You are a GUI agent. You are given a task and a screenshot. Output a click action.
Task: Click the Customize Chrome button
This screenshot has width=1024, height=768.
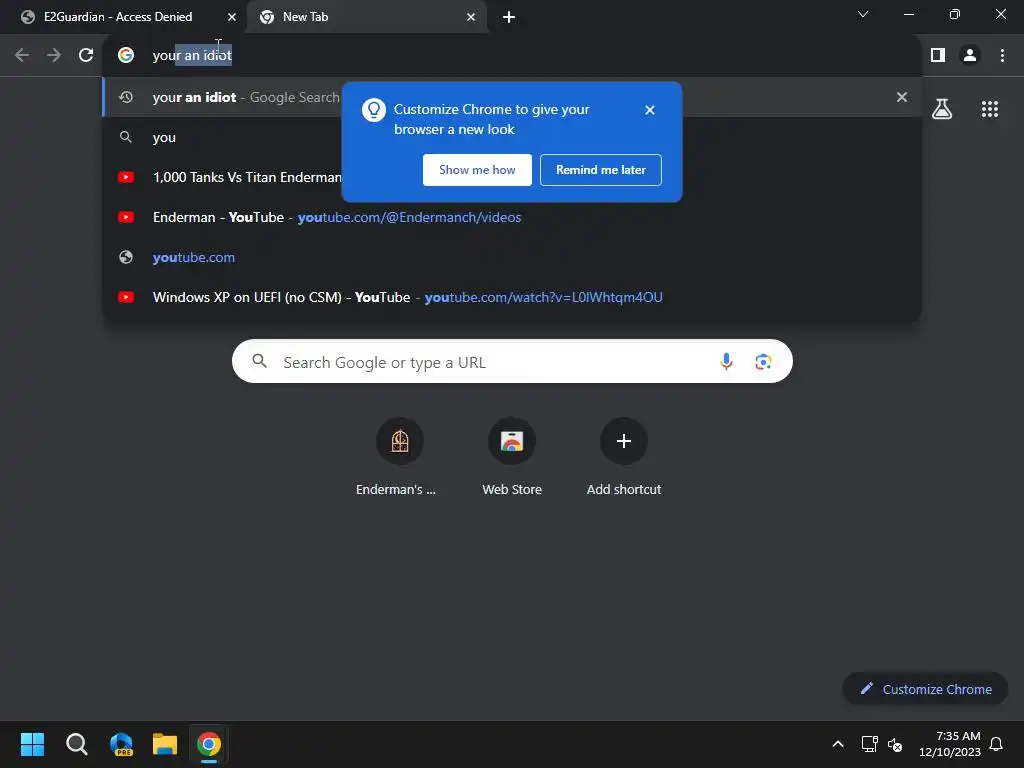coord(925,689)
